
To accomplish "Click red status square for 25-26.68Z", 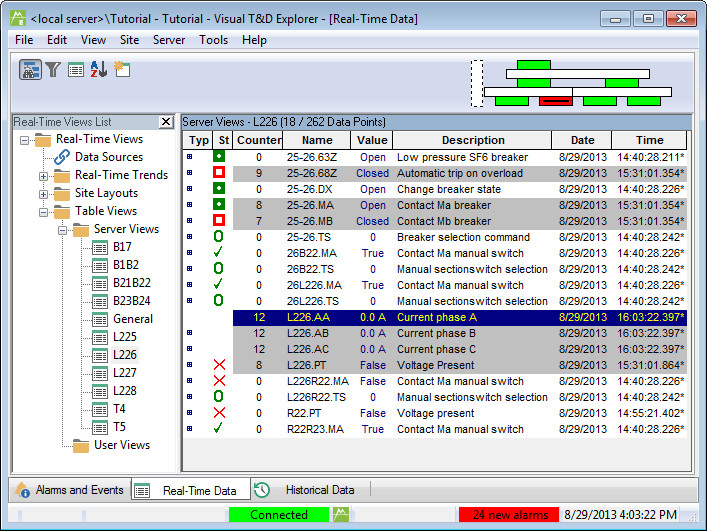I will [219, 173].
